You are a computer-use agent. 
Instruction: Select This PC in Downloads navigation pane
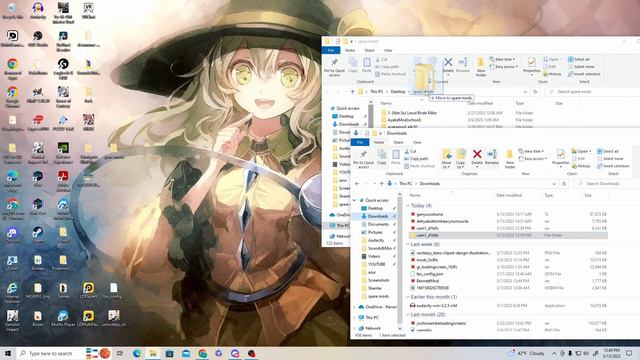click(x=371, y=318)
